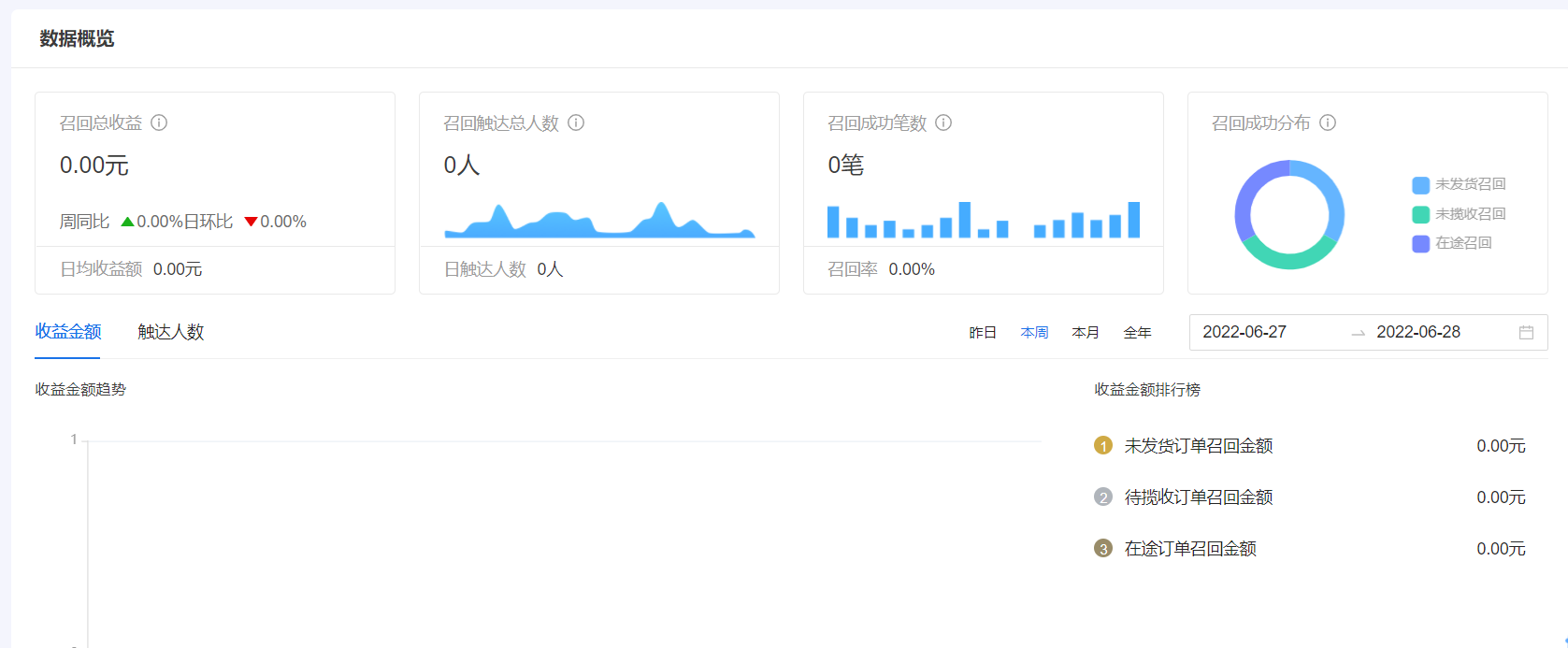Toggle the green 未揽收召回 legend swatch

click(1420, 214)
